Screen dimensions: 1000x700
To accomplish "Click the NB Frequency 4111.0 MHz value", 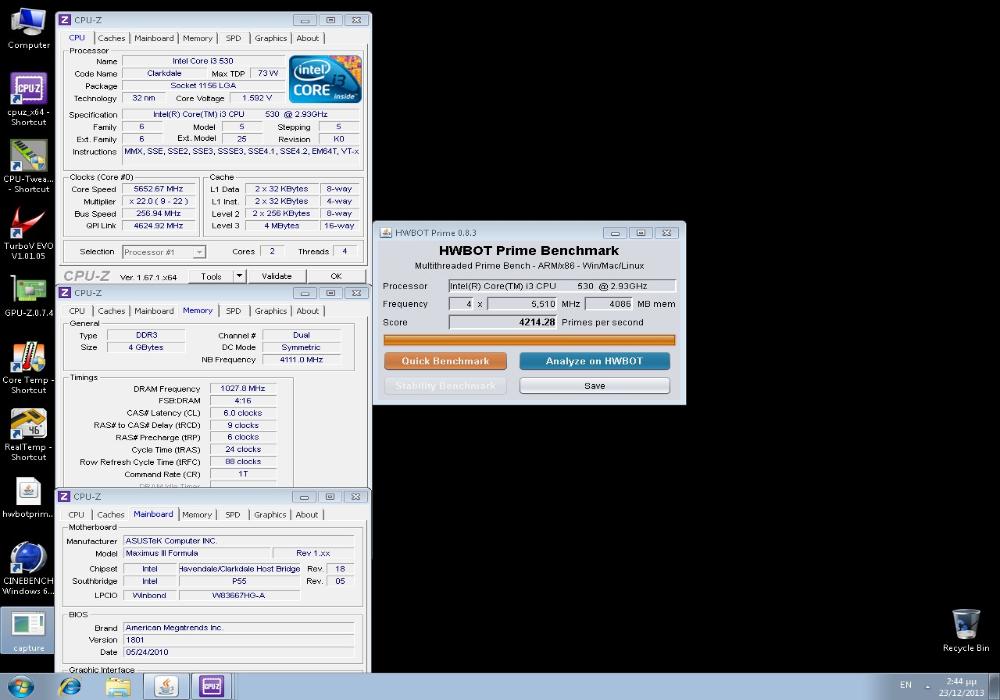I will pyautogui.click(x=301, y=360).
